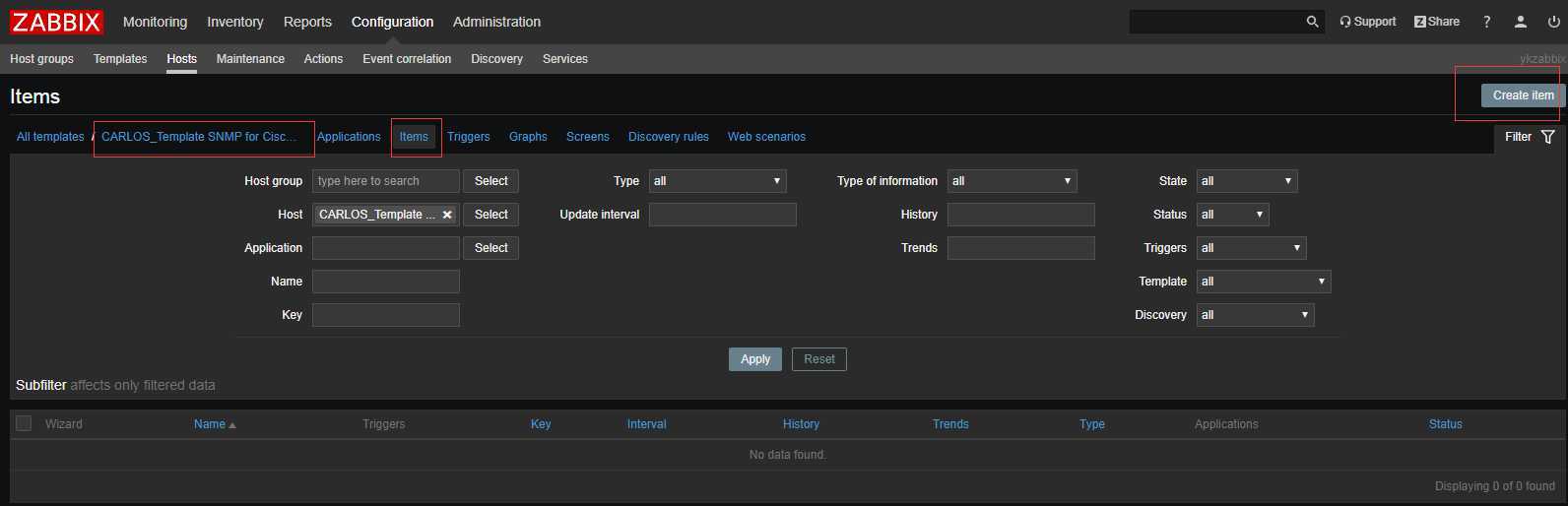The image size is (1568, 506).
Task: Focus the Host group search field
Action: pos(386,181)
